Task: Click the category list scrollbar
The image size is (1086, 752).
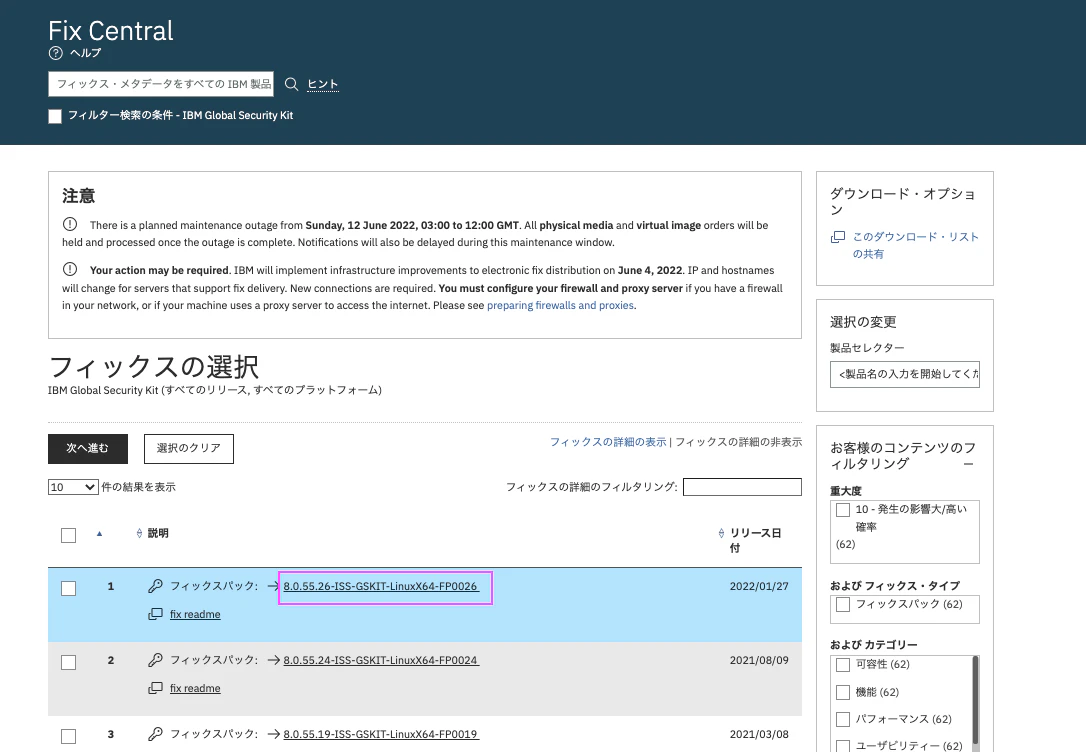Action: click(975, 699)
